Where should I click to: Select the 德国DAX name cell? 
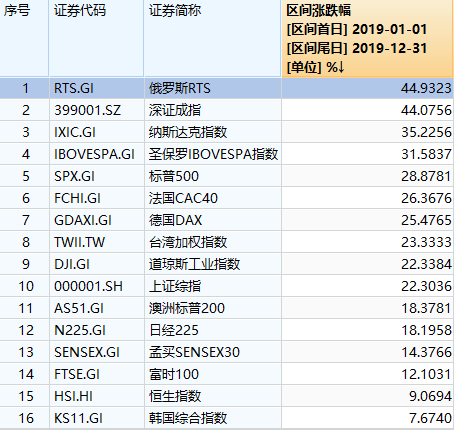(213, 220)
